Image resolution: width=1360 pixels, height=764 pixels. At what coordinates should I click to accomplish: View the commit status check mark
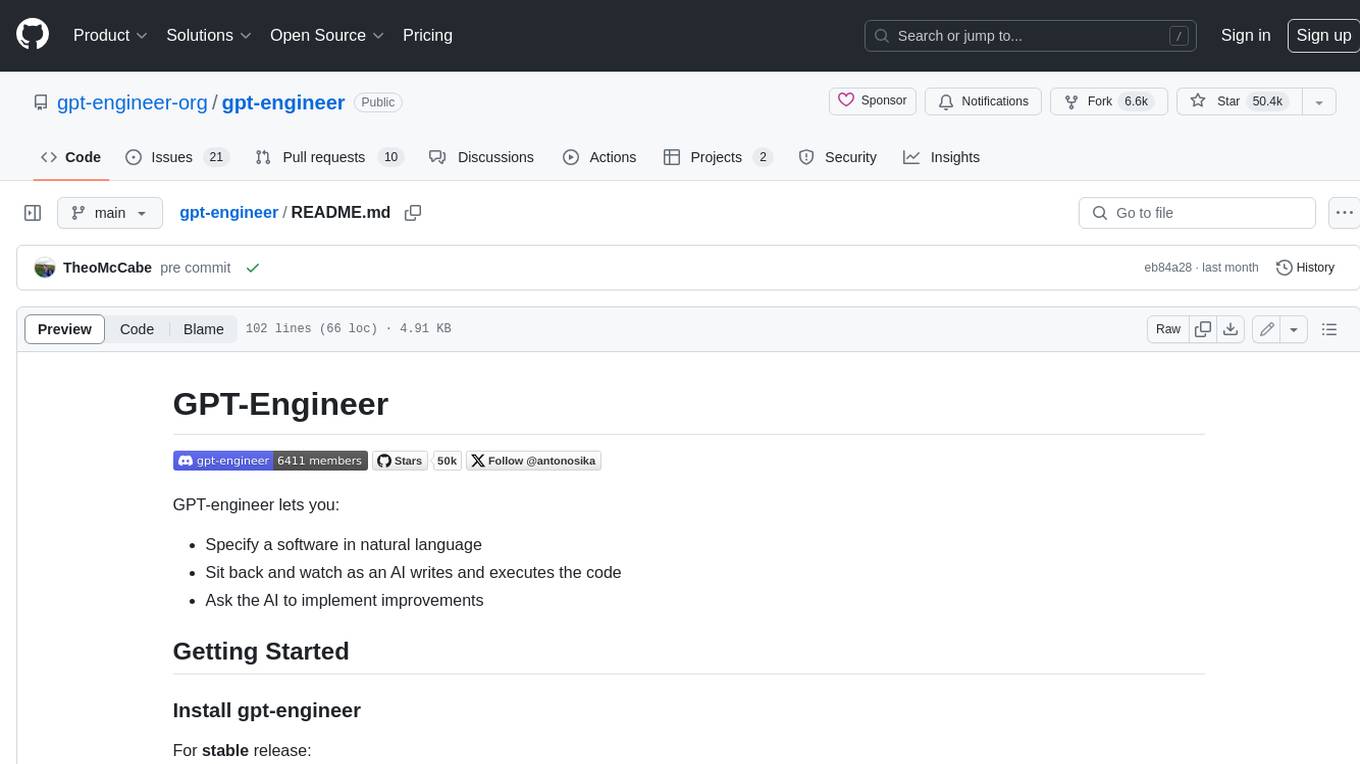[x=253, y=268]
